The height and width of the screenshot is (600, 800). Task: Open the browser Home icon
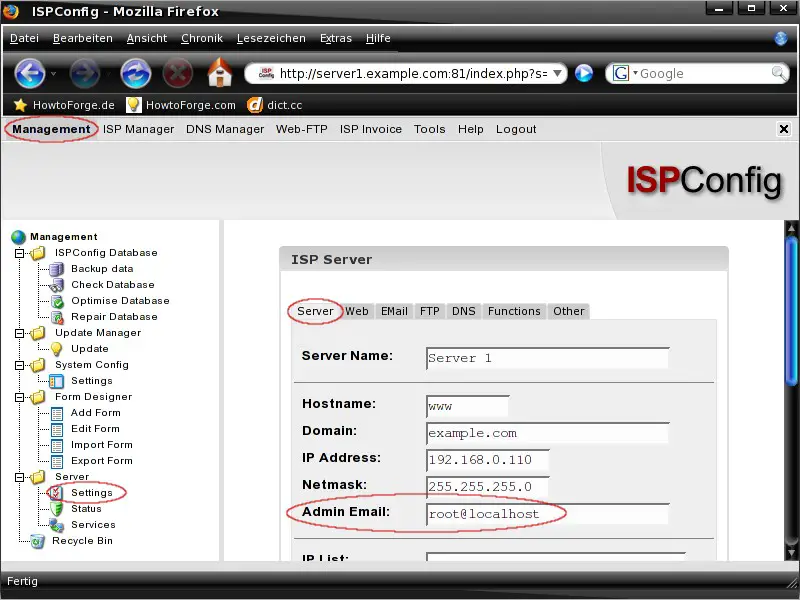(220, 72)
